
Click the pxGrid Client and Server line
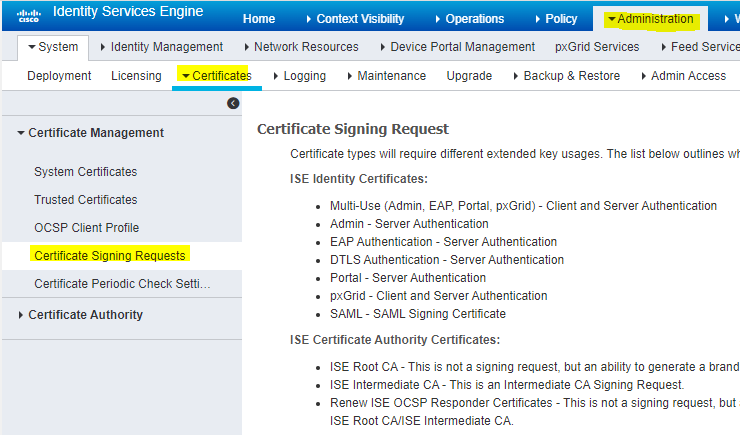coord(438,296)
